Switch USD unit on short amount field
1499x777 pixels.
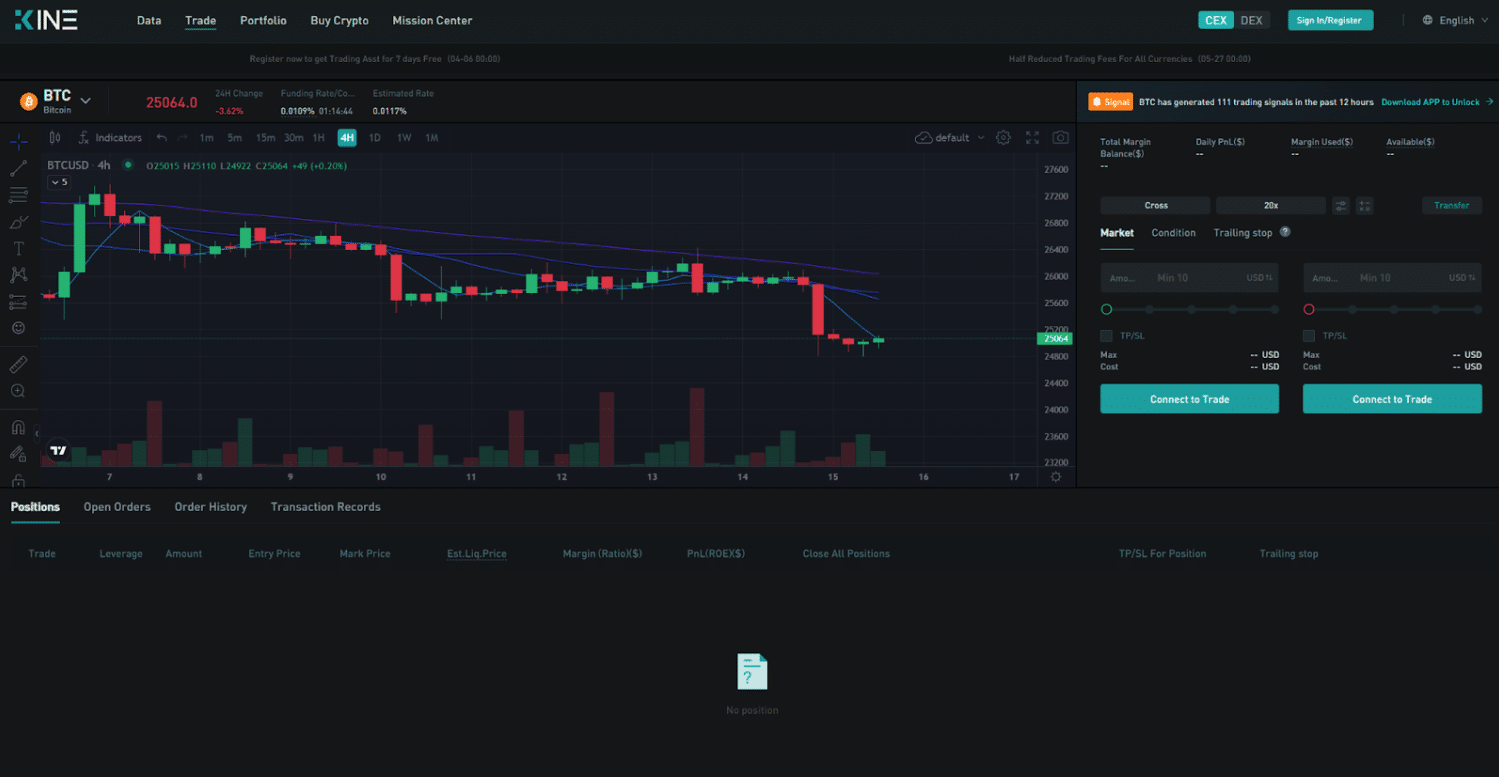[x=1463, y=278]
